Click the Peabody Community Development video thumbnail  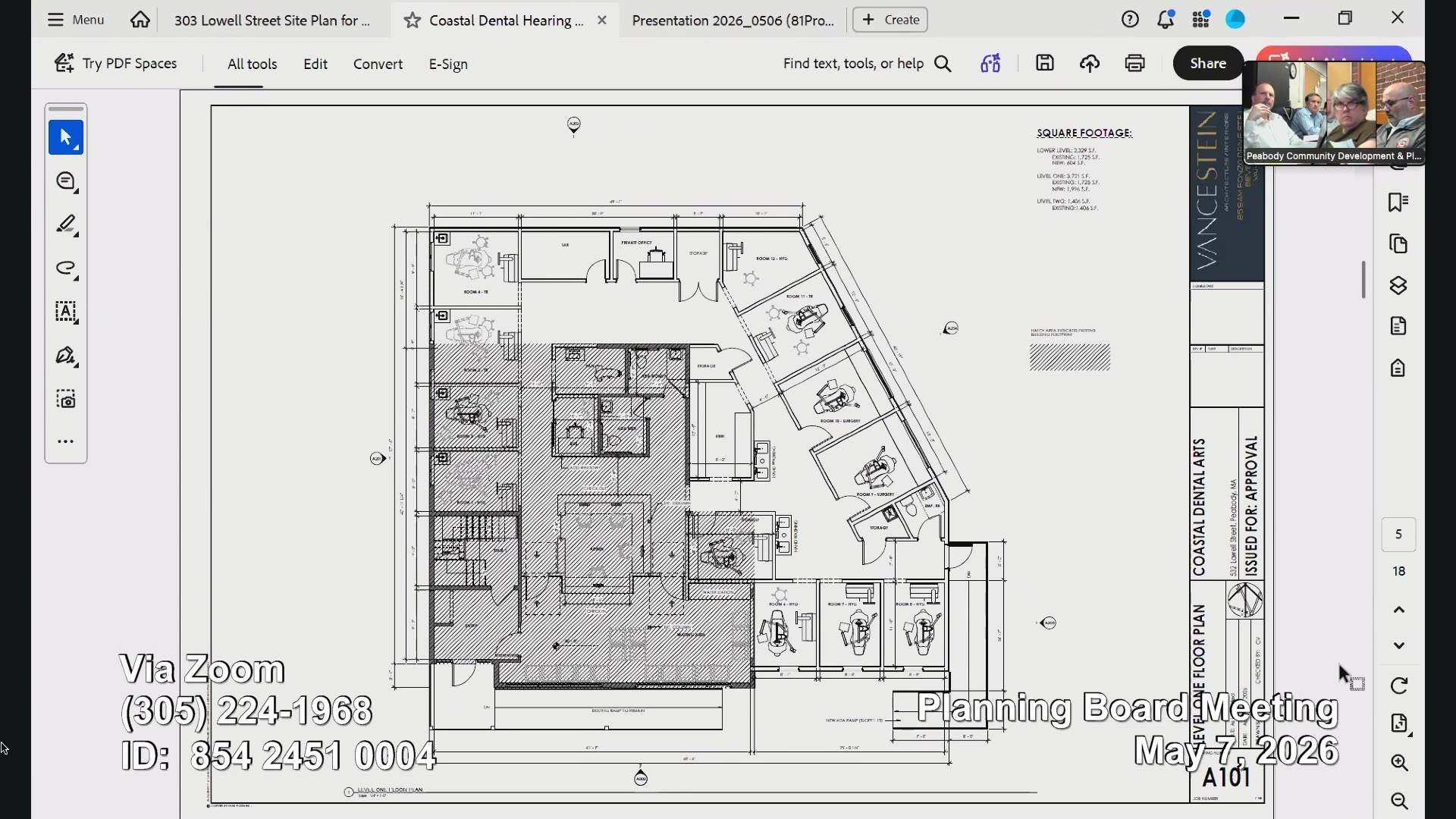[1334, 112]
